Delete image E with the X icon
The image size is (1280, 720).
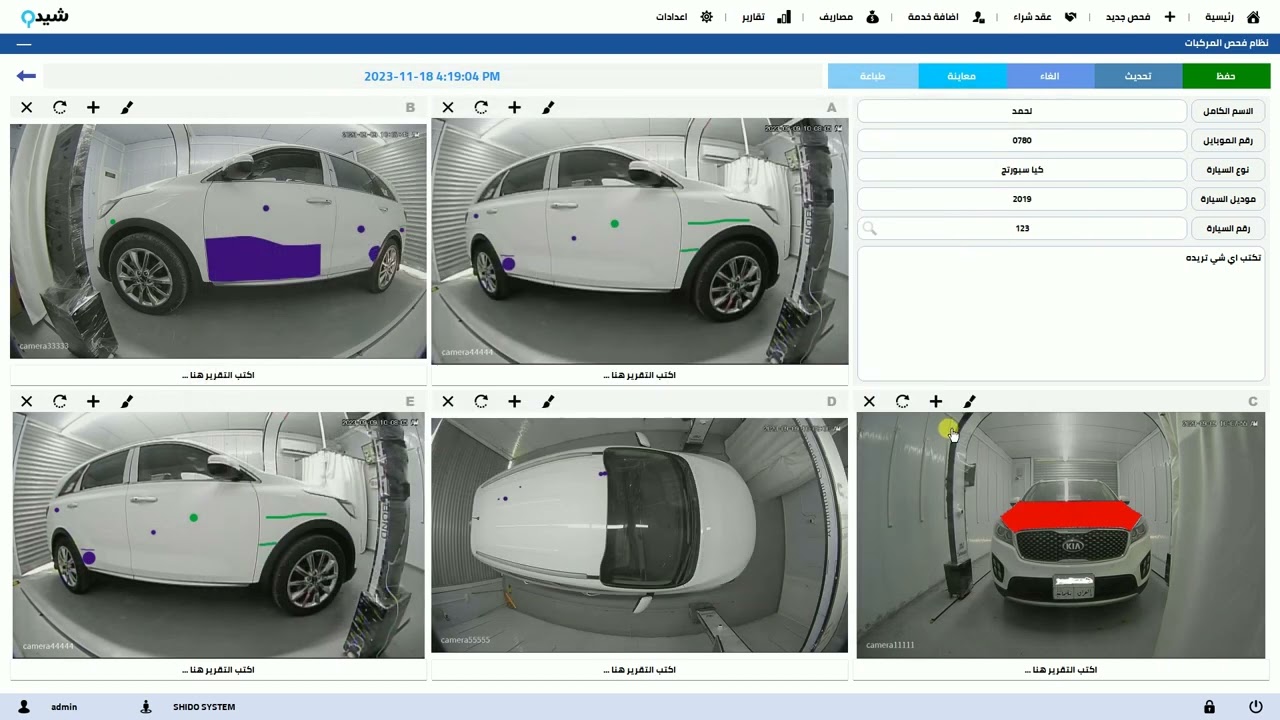coord(27,401)
